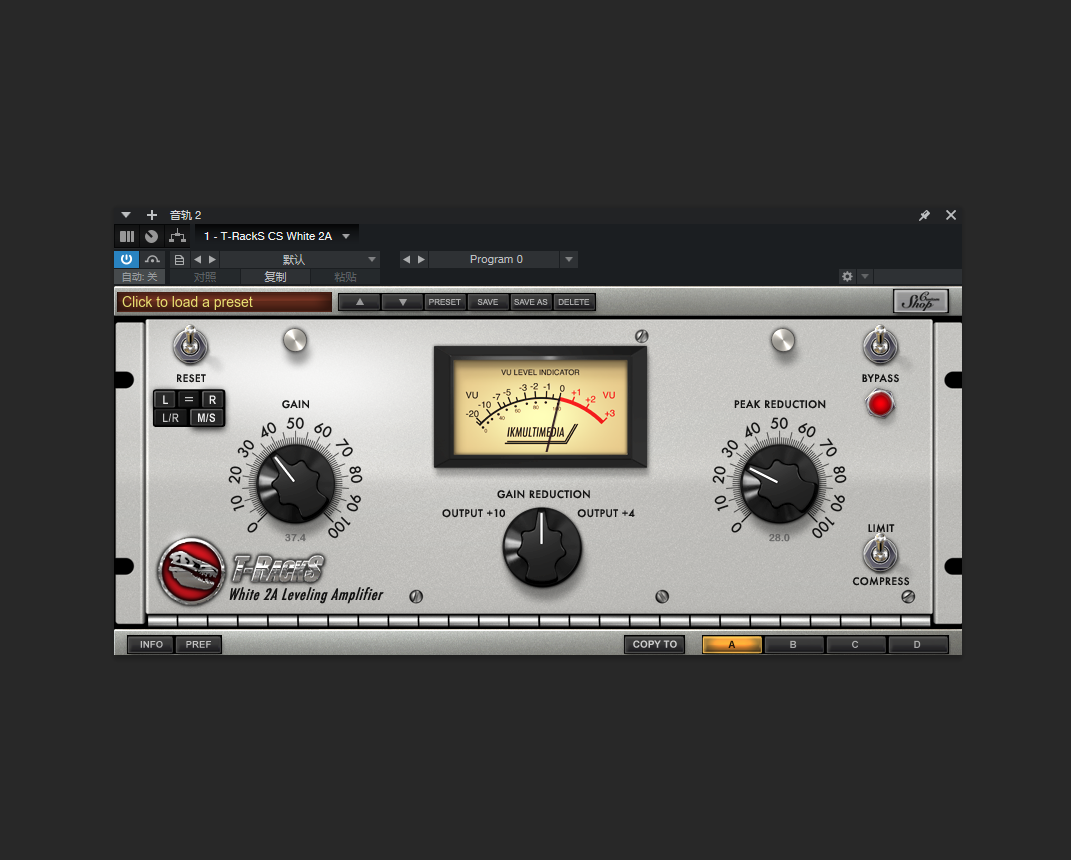
Task: Select setting slot B
Action: point(793,644)
